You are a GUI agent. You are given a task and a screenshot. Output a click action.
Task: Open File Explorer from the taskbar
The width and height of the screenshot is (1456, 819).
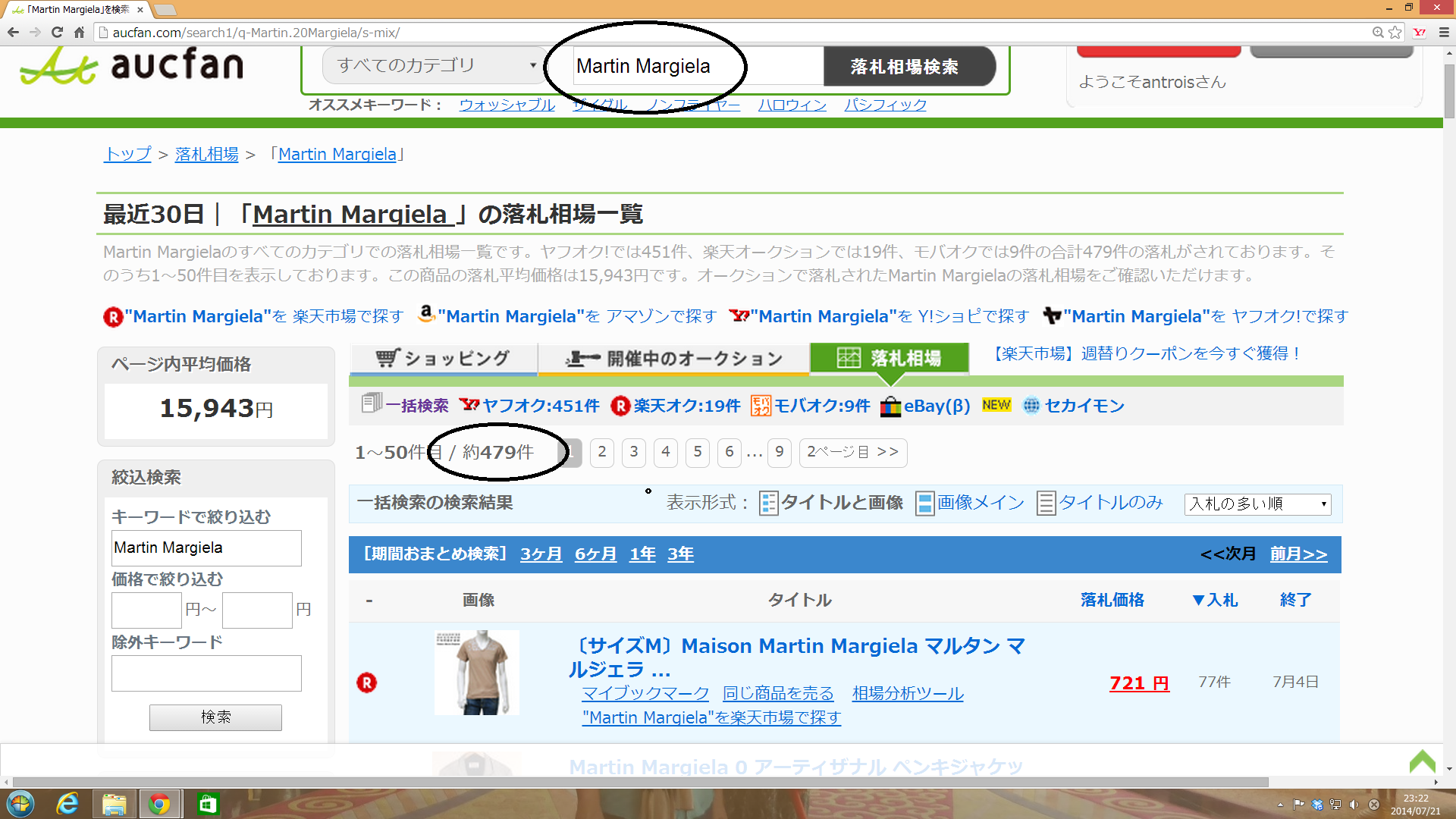[x=114, y=804]
